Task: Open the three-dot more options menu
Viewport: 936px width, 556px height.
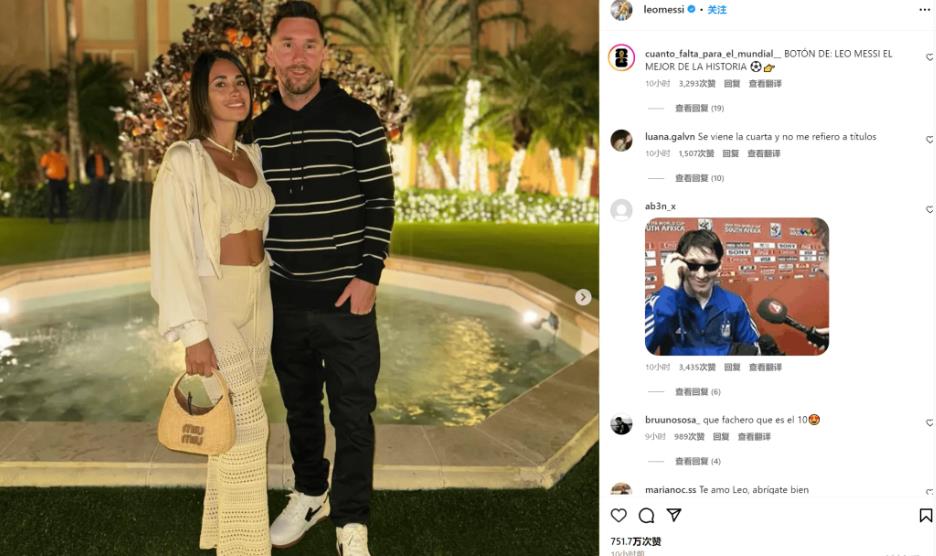Action: point(924,10)
